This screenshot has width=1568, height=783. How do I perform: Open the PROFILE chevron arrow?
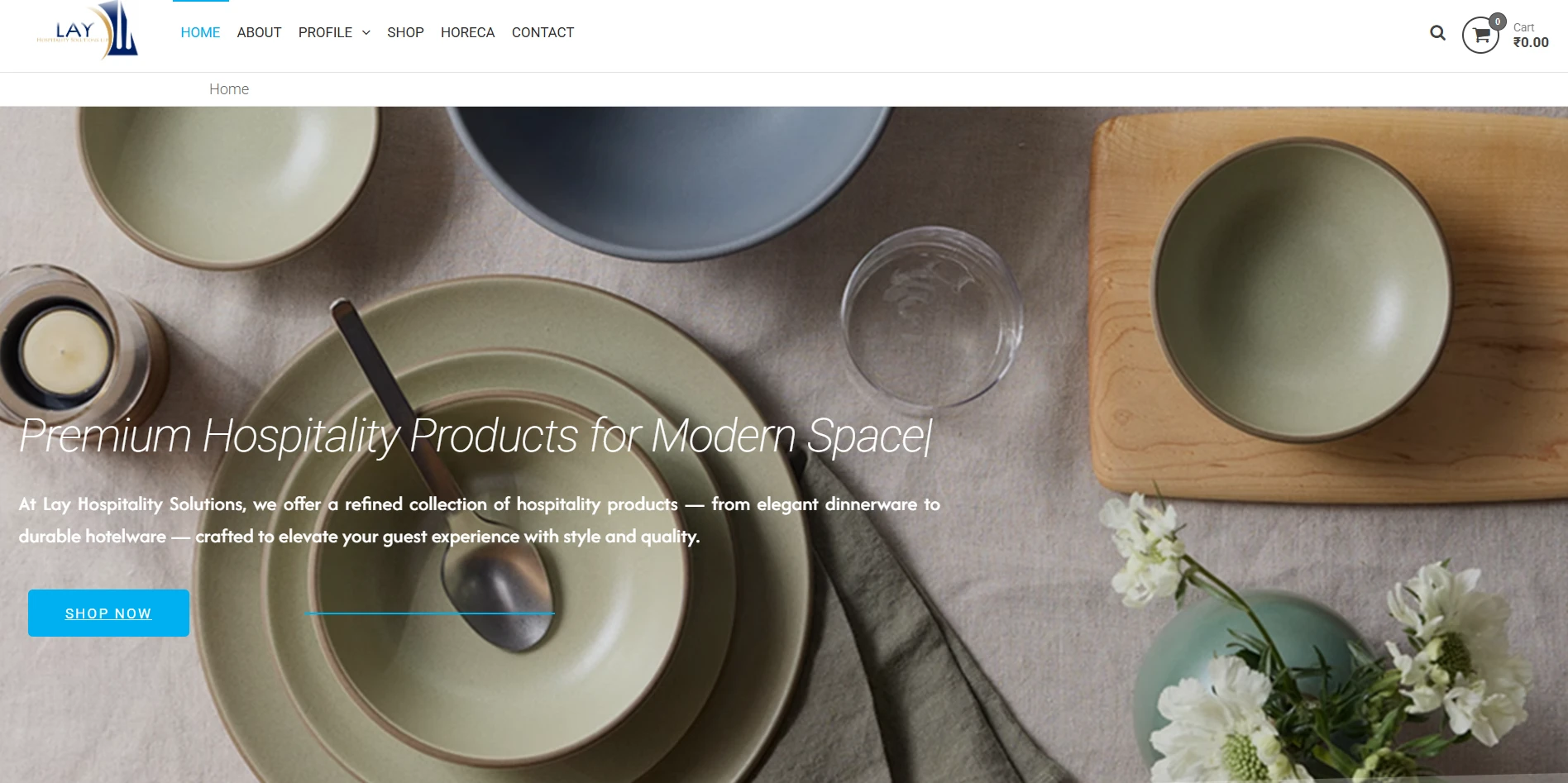tap(366, 33)
